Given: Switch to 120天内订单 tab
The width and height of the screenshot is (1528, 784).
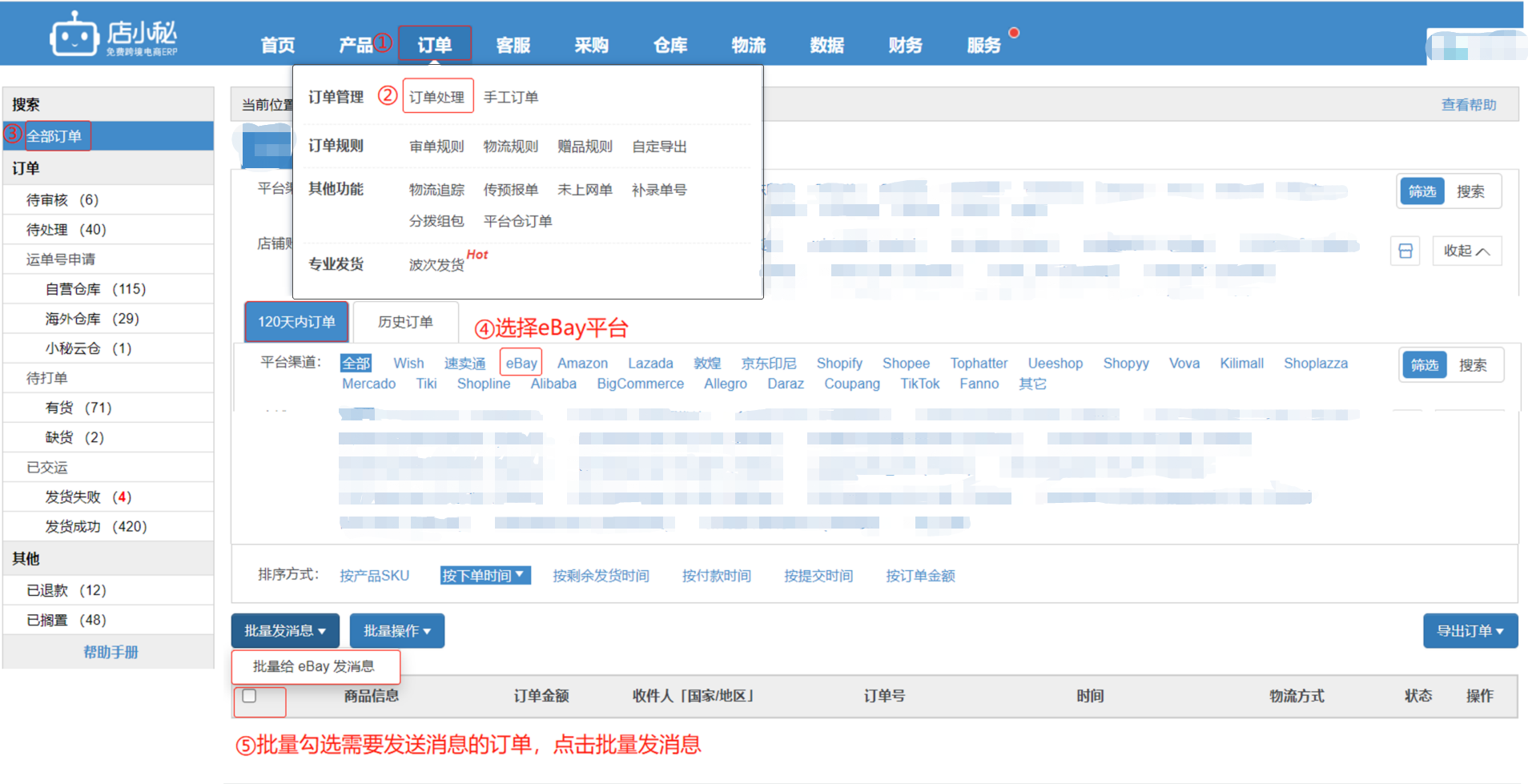Looking at the screenshot, I should pos(296,321).
